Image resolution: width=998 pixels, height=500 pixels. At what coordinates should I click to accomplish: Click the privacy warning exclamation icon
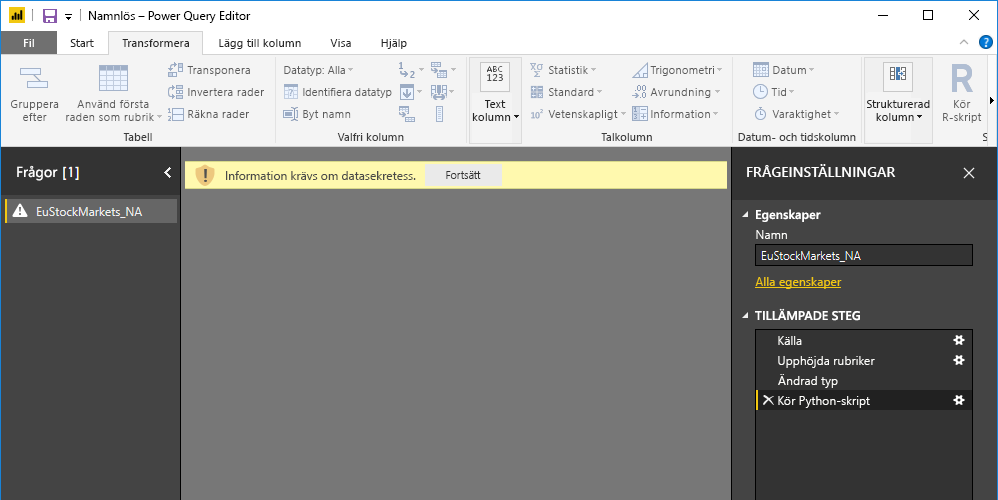point(204,175)
